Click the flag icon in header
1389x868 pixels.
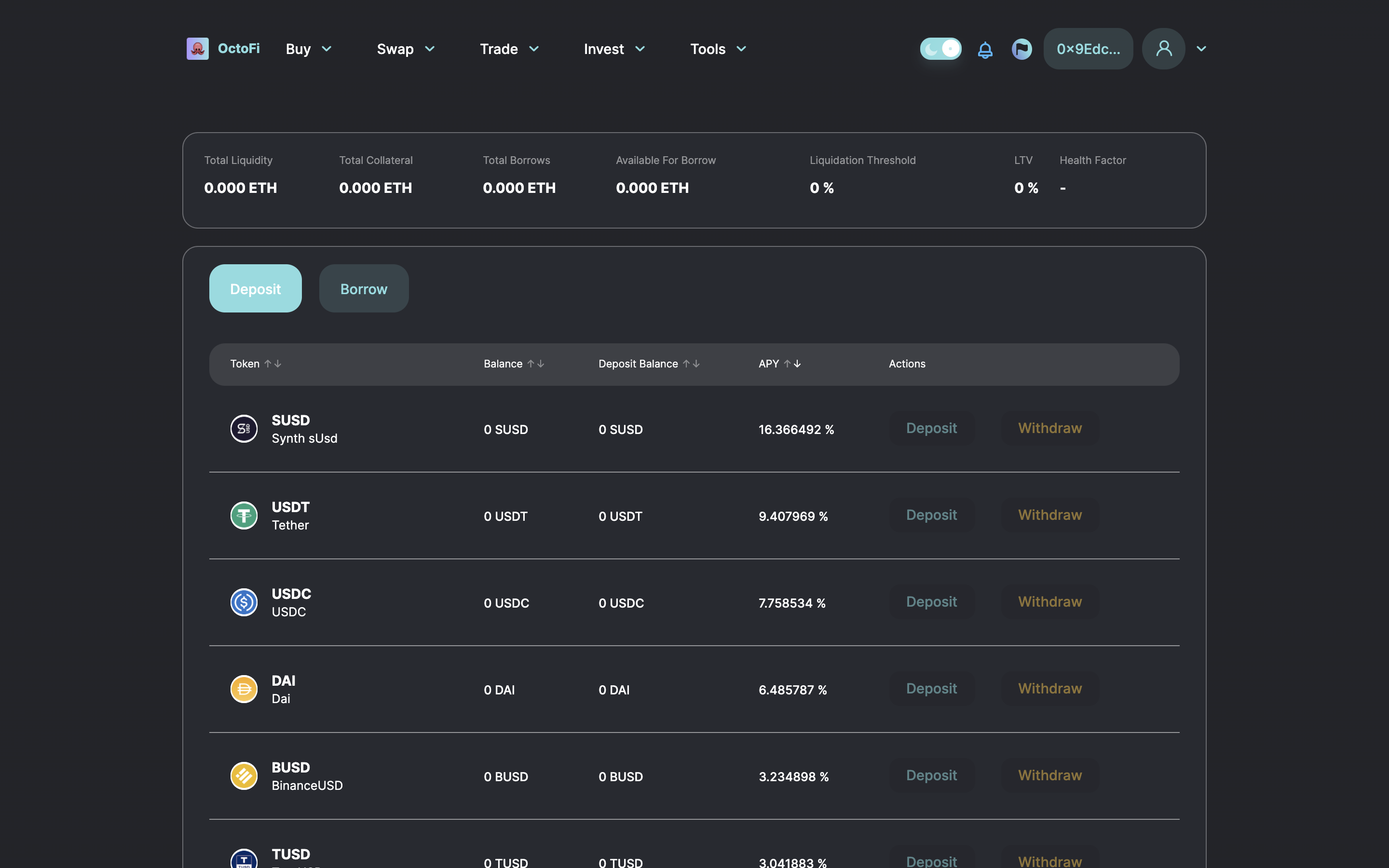(1021, 49)
